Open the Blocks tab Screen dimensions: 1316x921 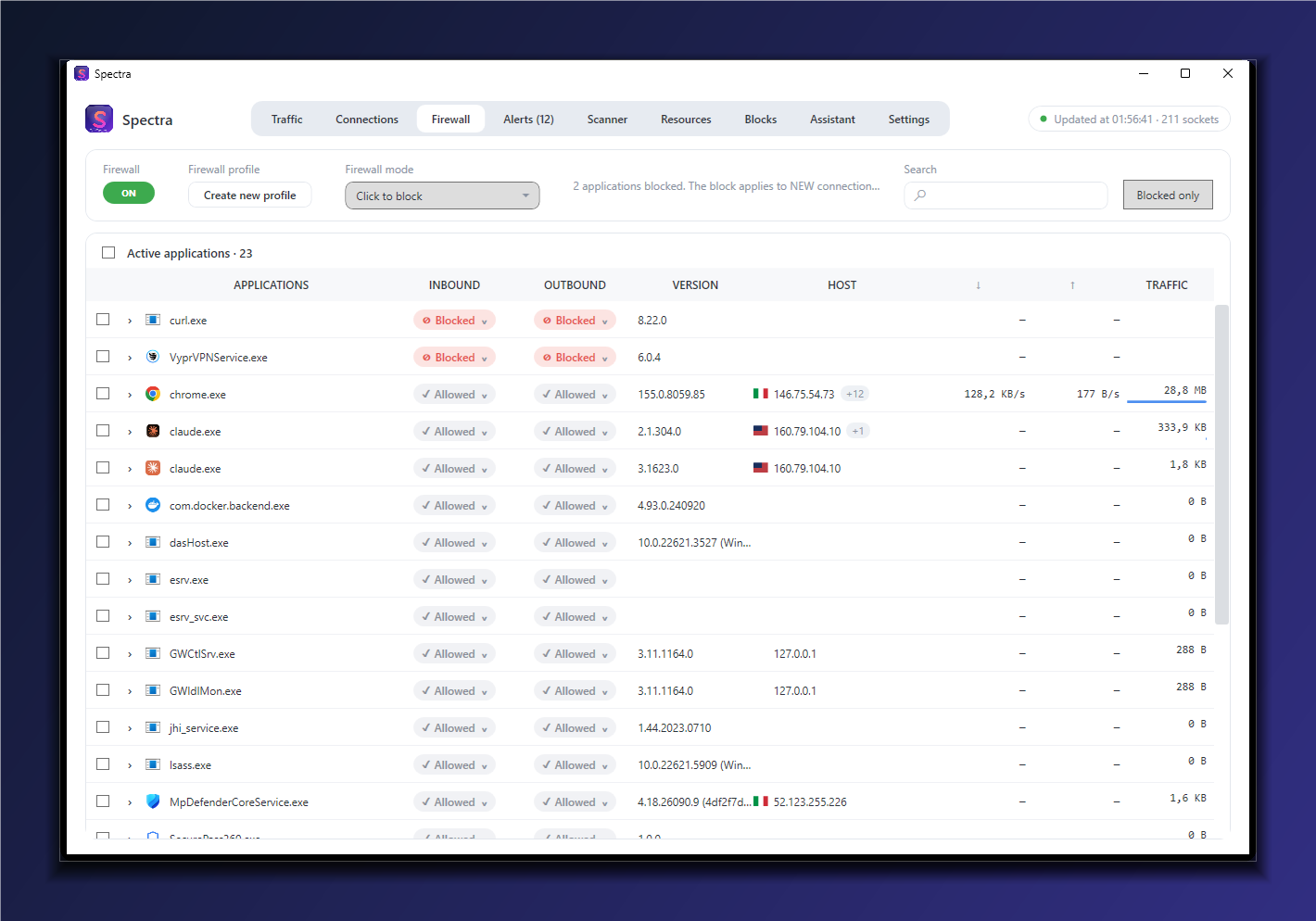(760, 120)
